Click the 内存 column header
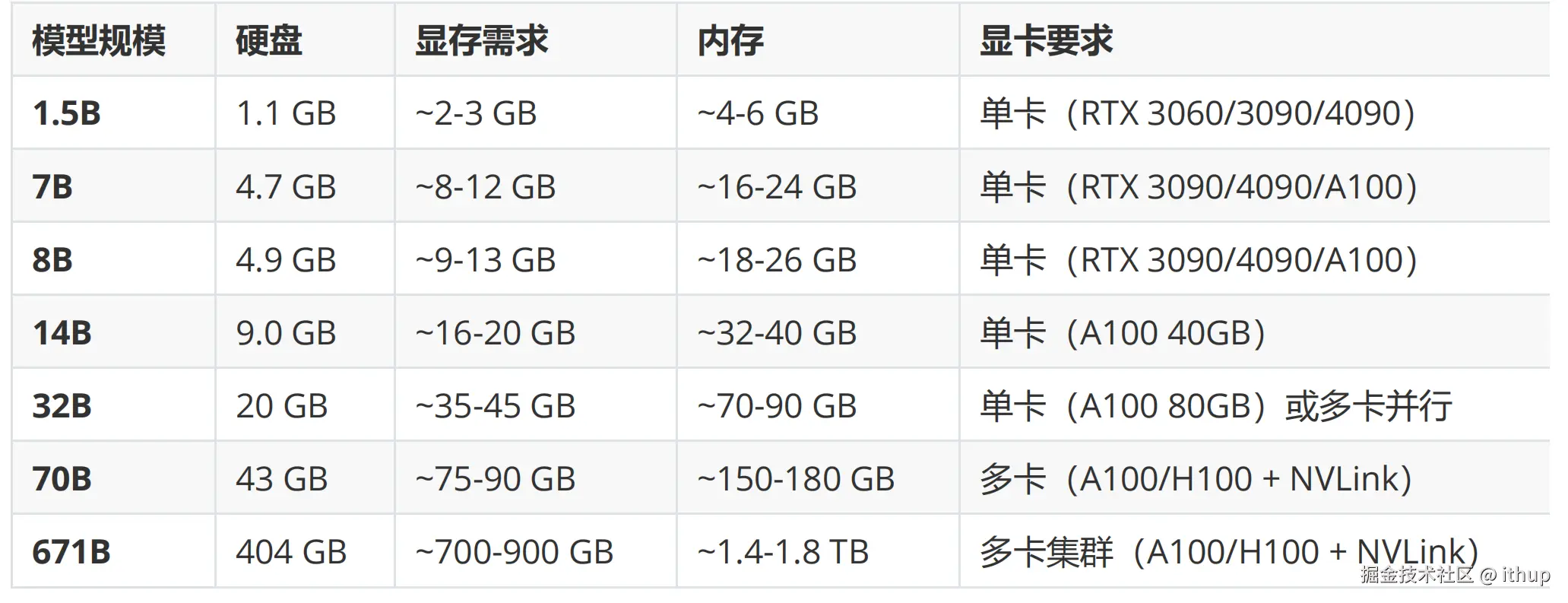 click(x=730, y=40)
